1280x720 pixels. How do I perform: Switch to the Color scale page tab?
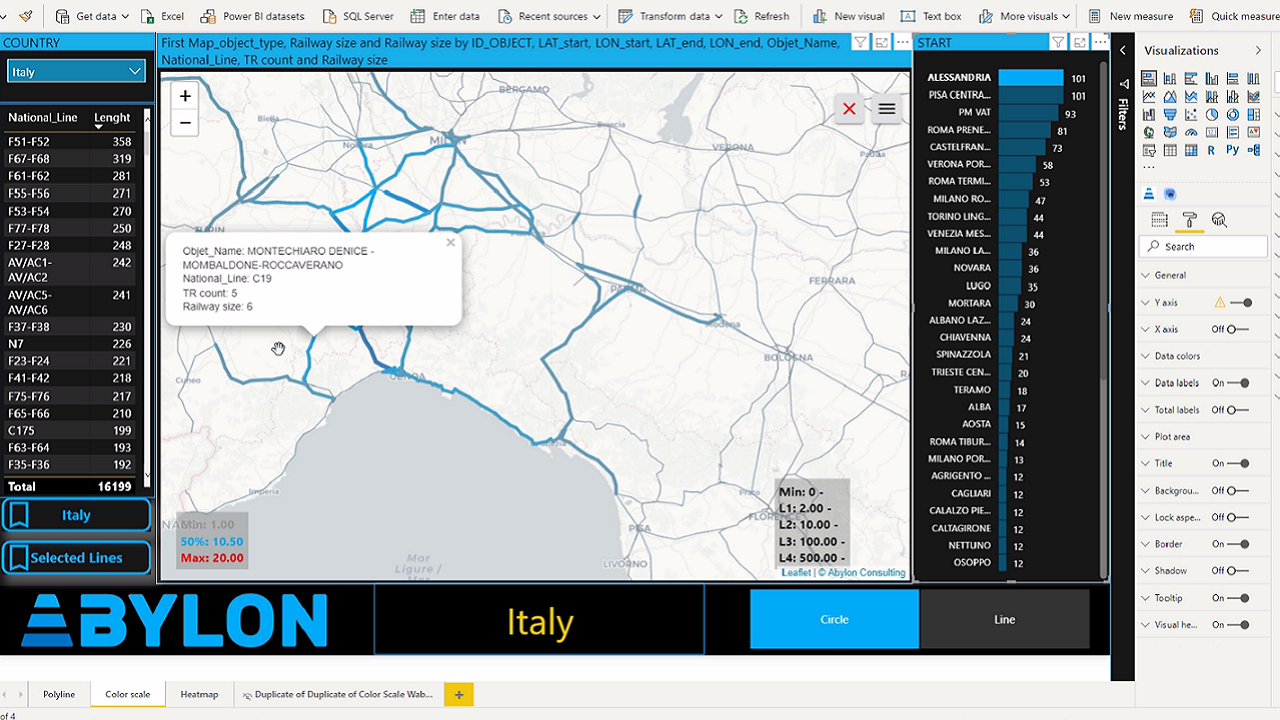128,694
